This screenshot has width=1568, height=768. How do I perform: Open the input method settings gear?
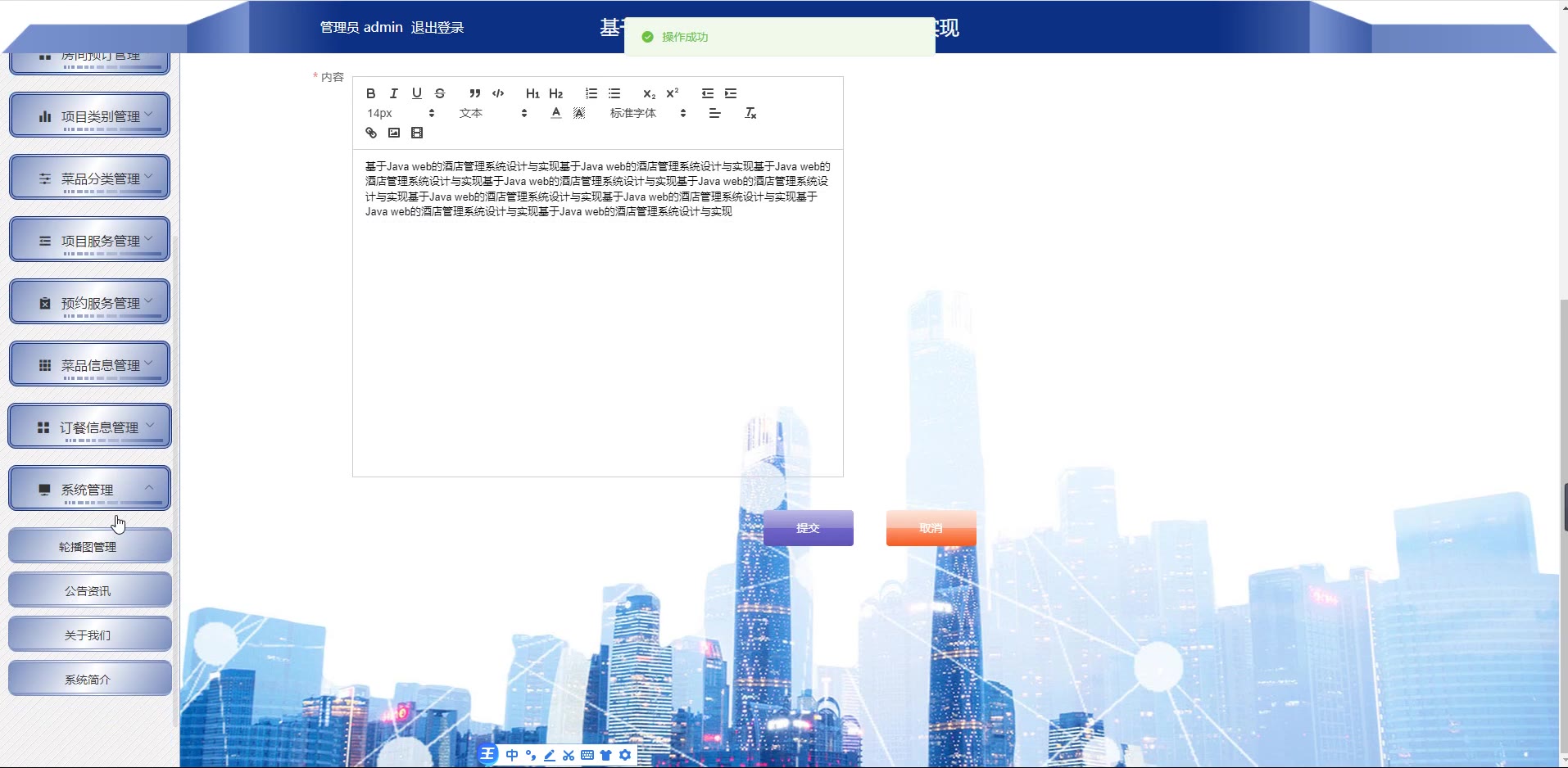coord(626,755)
